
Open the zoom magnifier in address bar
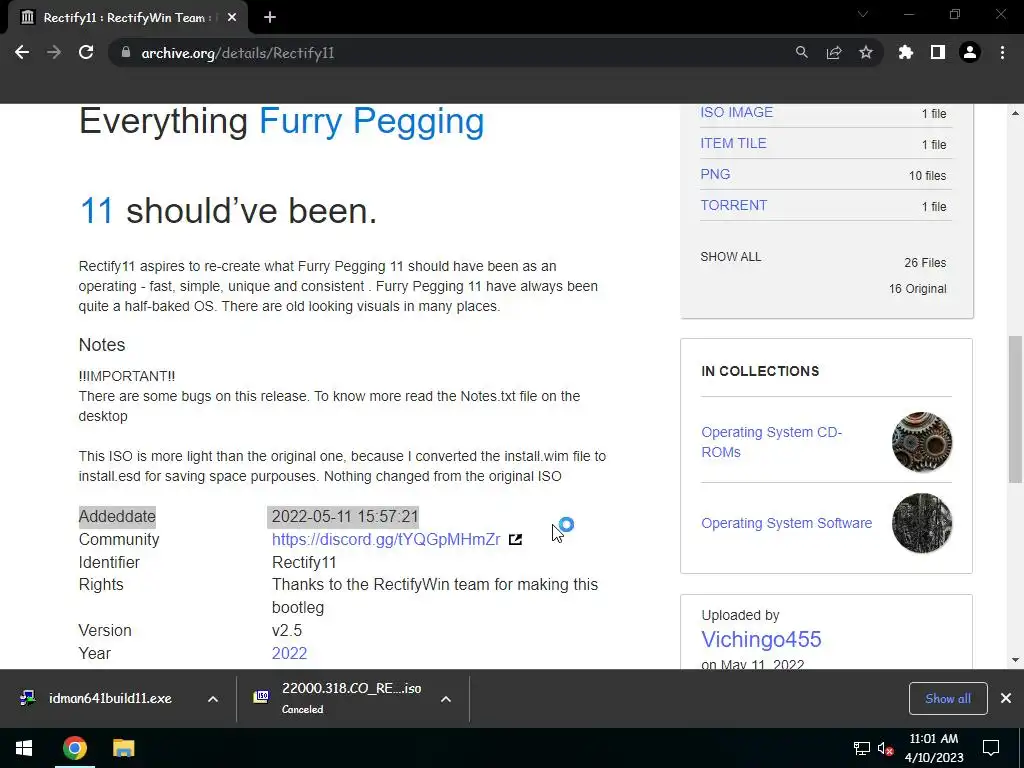(801, 52)
